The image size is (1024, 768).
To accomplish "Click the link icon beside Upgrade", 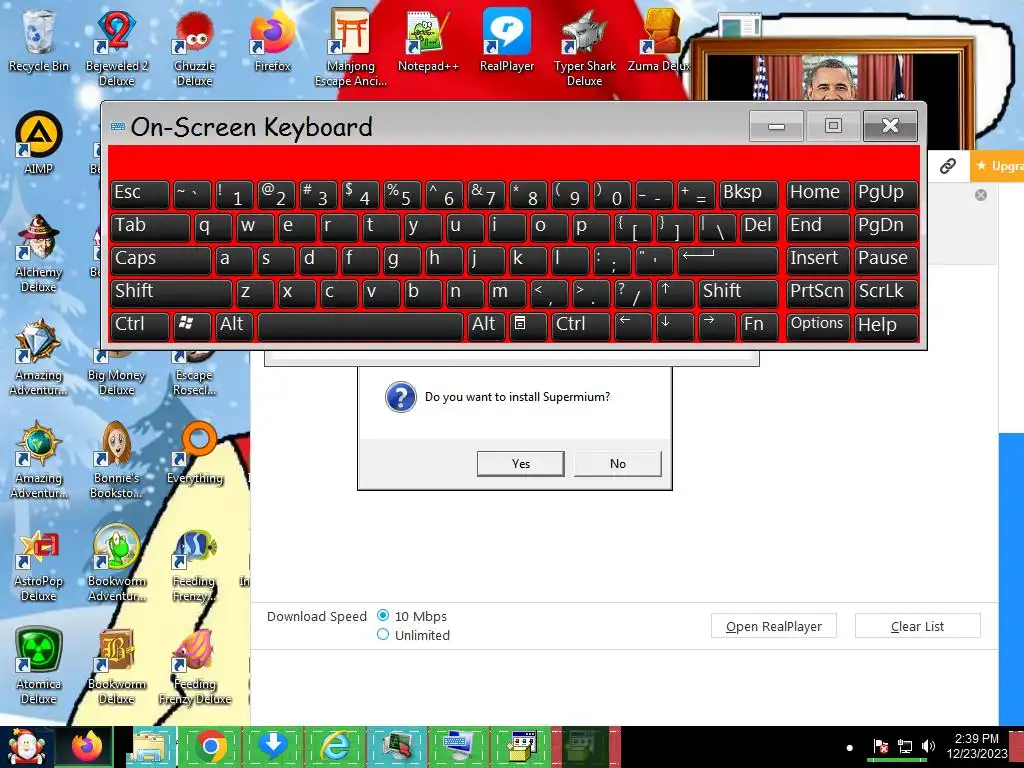I will tap(948, 166).
